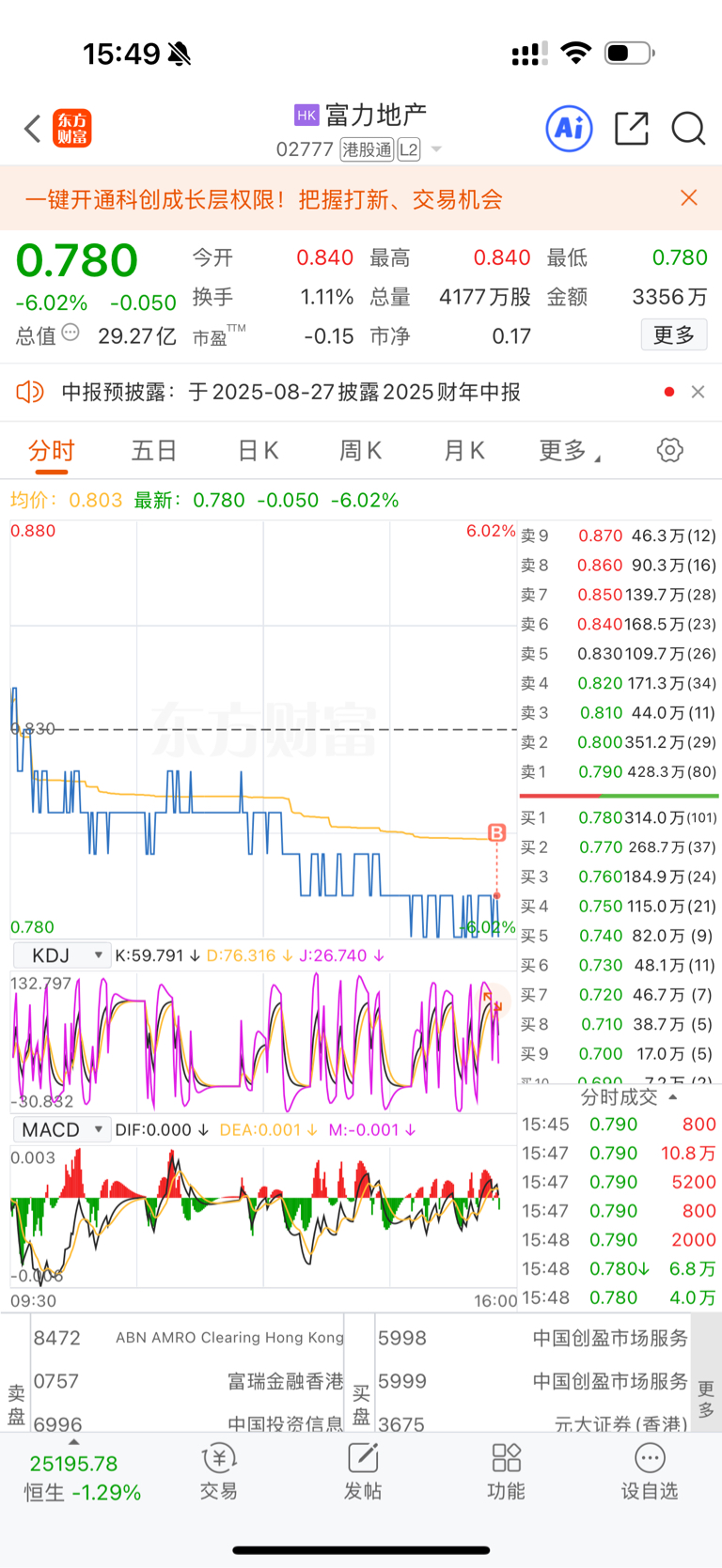Viewport: 722px width, 1568px height.
Task: Tap the 恒生 25195.78 index quote
Action: (82, 1478)
